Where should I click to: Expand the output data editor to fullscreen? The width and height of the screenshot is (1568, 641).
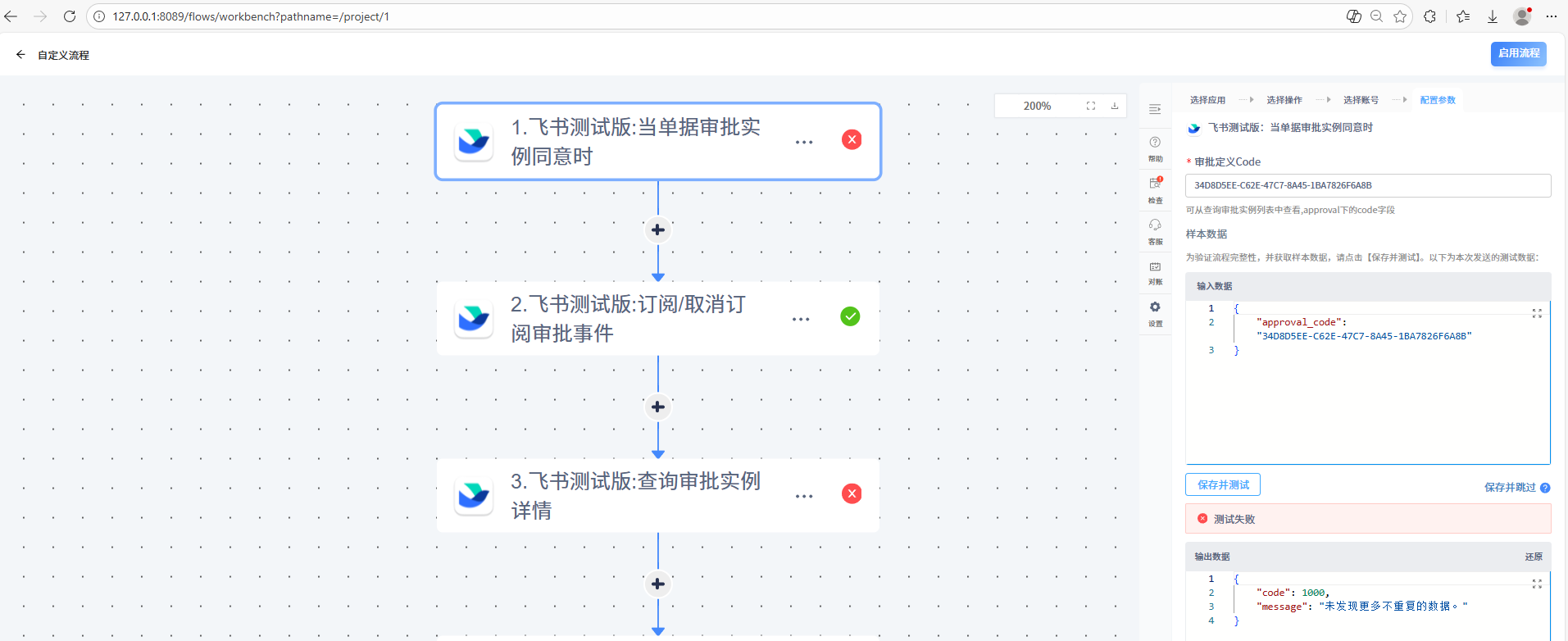[x=1537, y=584]
